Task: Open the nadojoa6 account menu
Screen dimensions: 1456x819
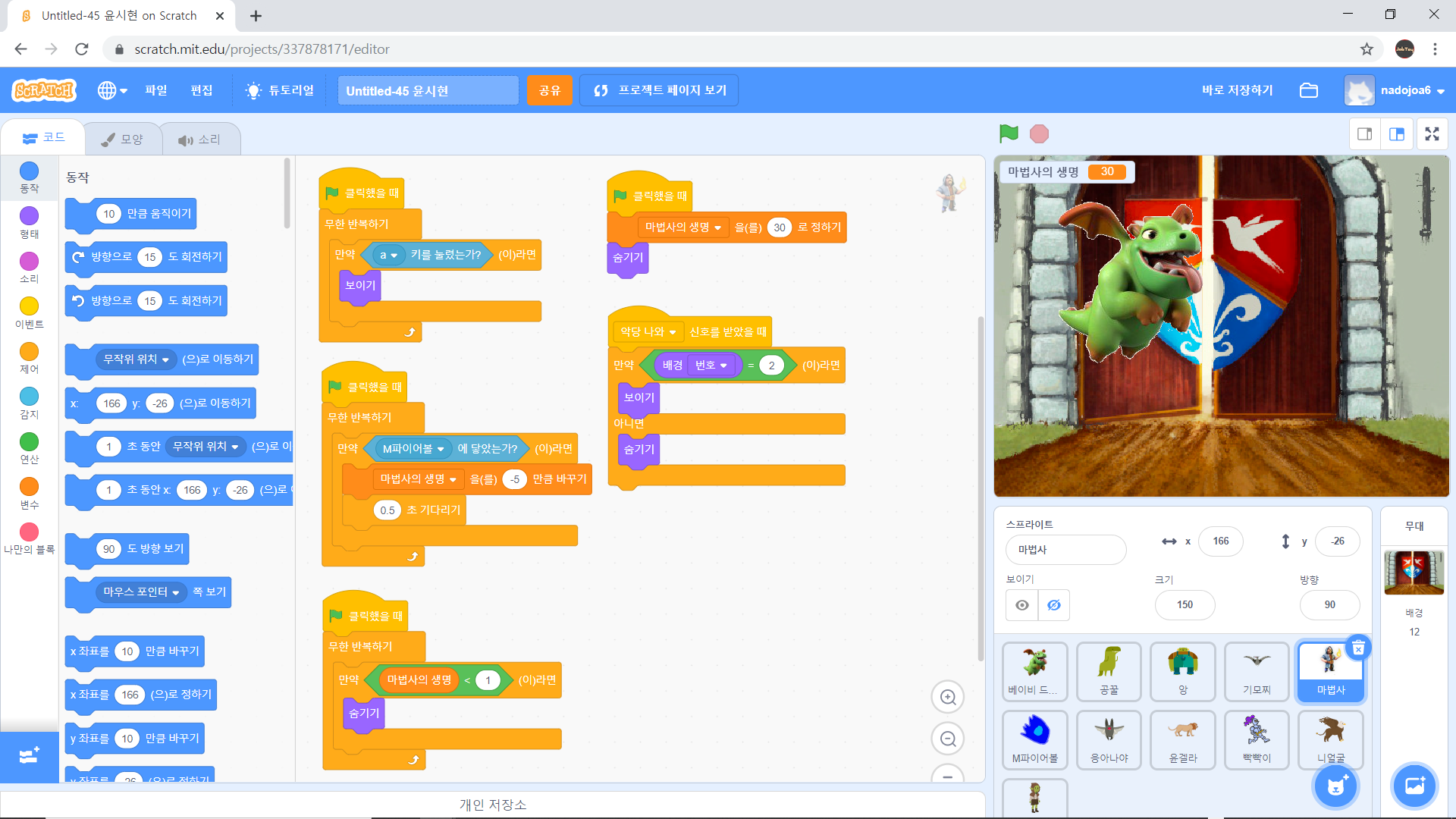Action: coord(1395,90)
